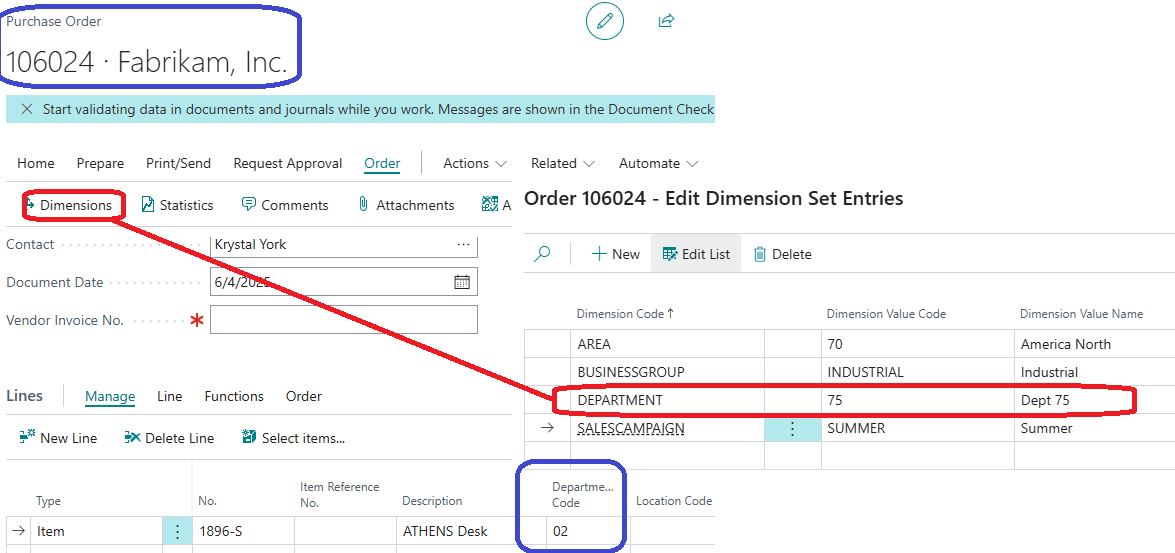The image size is (1175, 553).
Task: Click the Type cell showing Item
Action: 97,531
